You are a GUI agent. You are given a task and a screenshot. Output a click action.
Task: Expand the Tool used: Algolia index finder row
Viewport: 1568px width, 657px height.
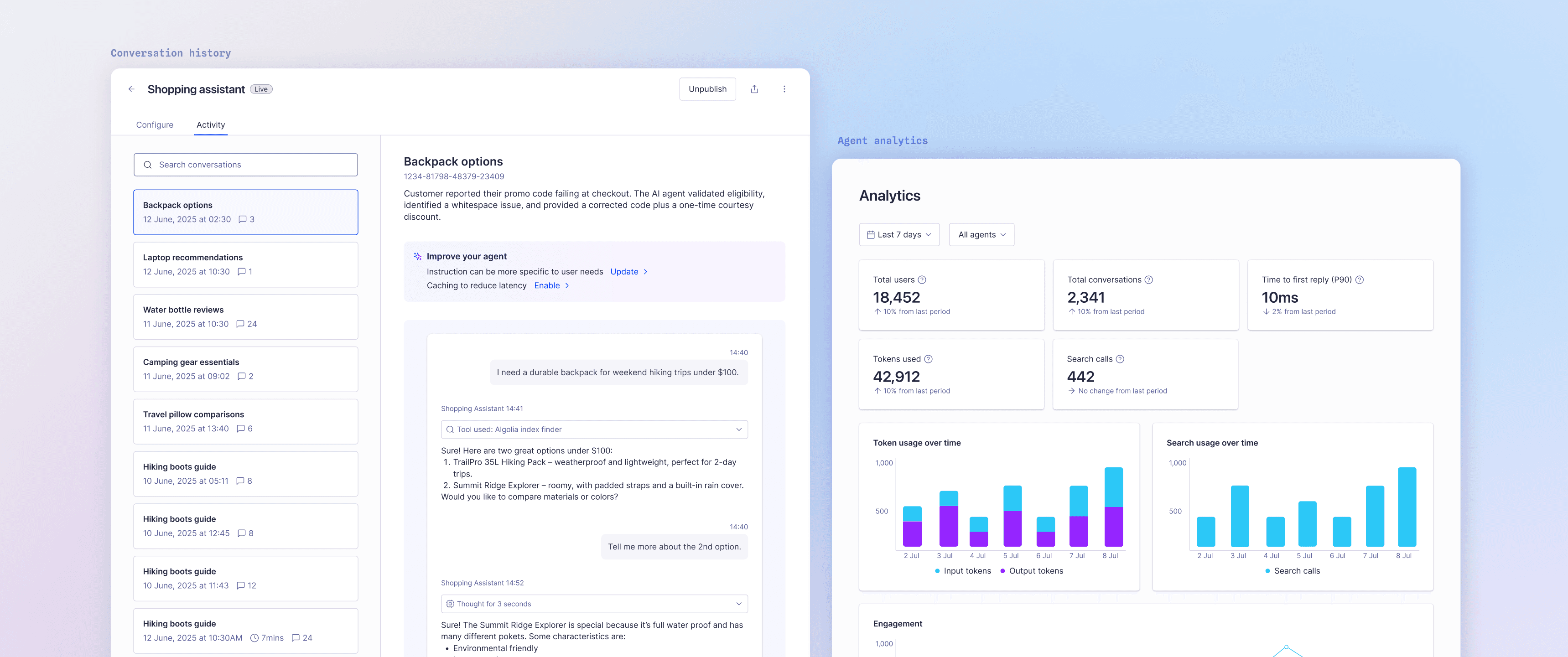coord(594,429)
